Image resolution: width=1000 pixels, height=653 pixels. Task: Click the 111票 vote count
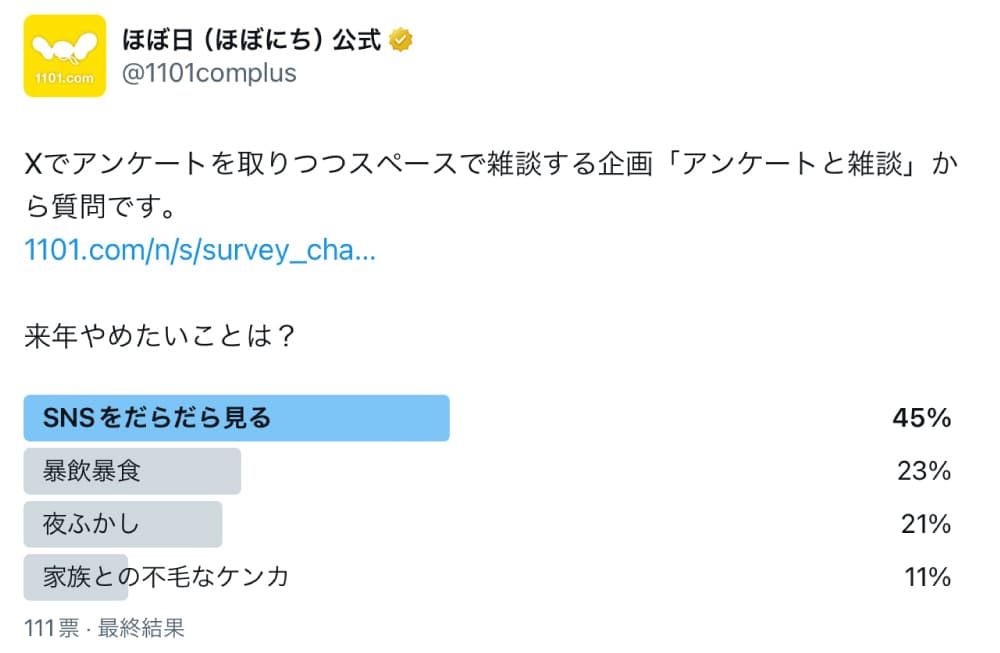51,628
